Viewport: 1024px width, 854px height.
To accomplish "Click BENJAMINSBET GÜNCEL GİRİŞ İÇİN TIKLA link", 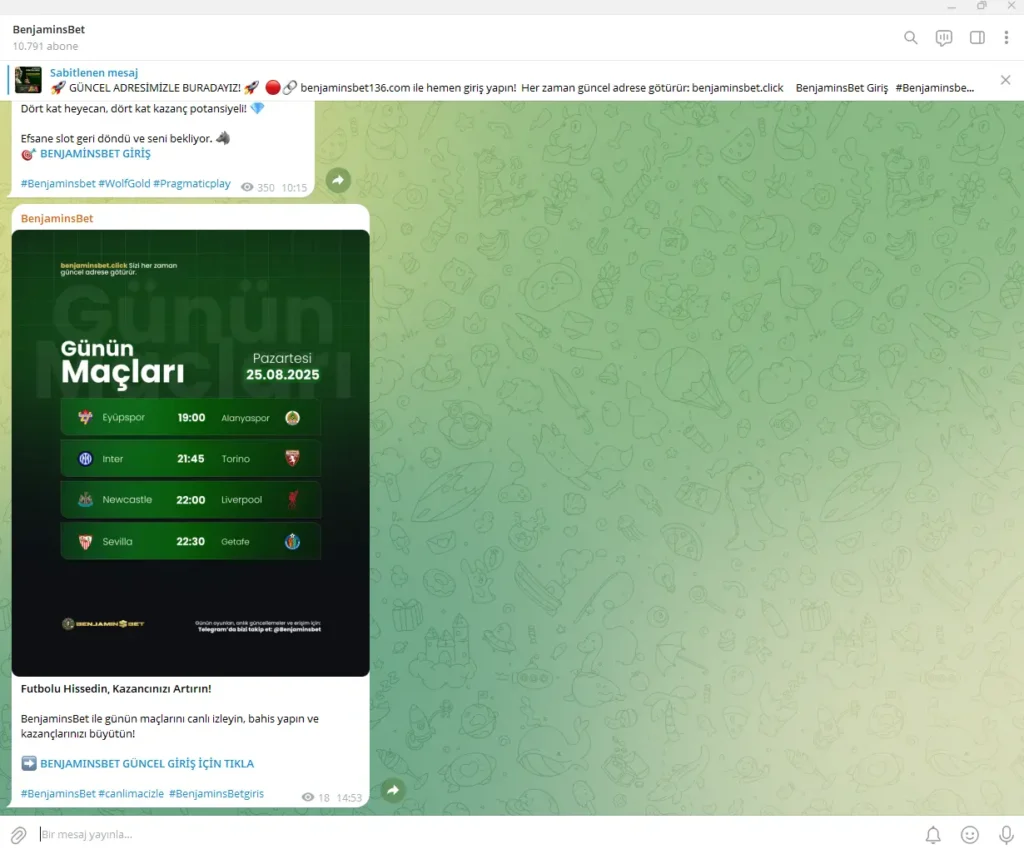I will pos(147,763).
